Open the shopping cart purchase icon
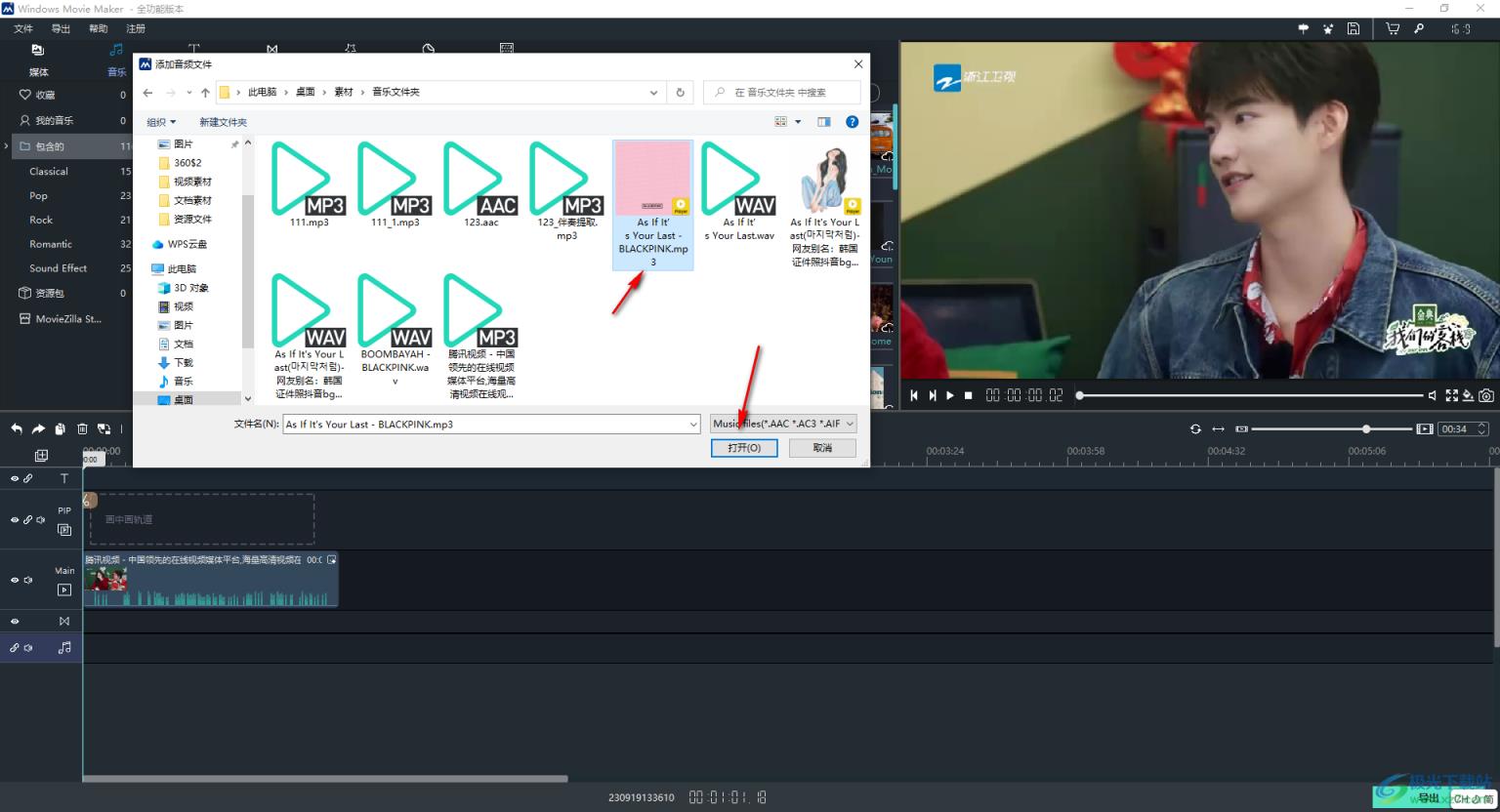 1393,29
